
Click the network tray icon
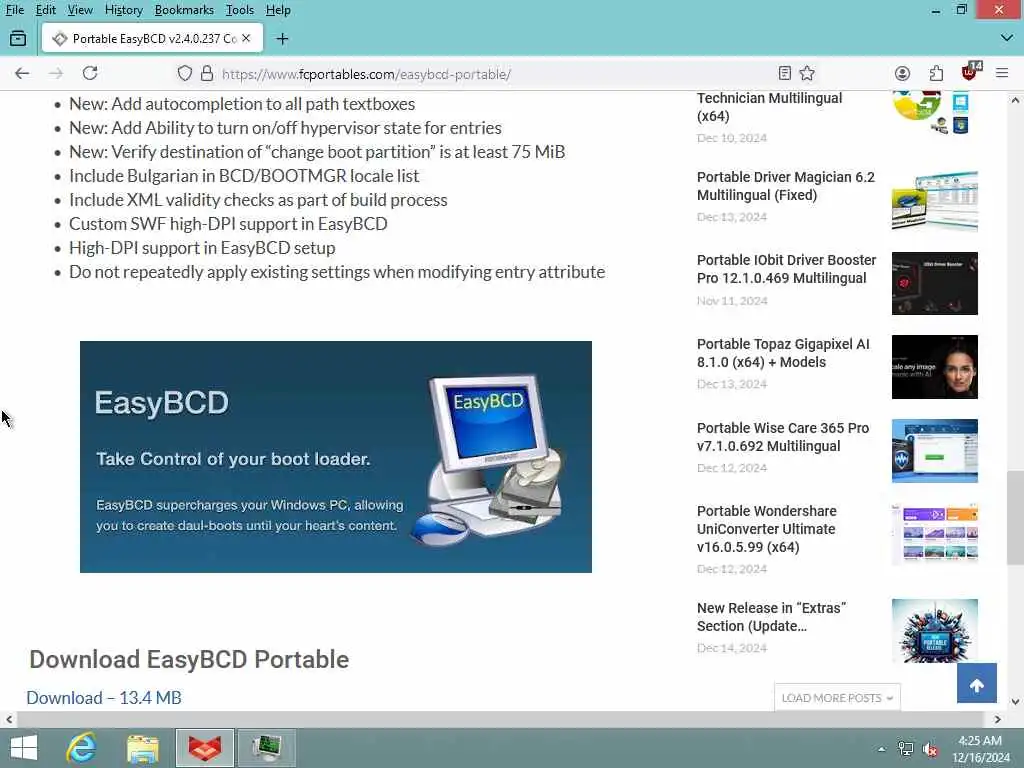point(906,749)
